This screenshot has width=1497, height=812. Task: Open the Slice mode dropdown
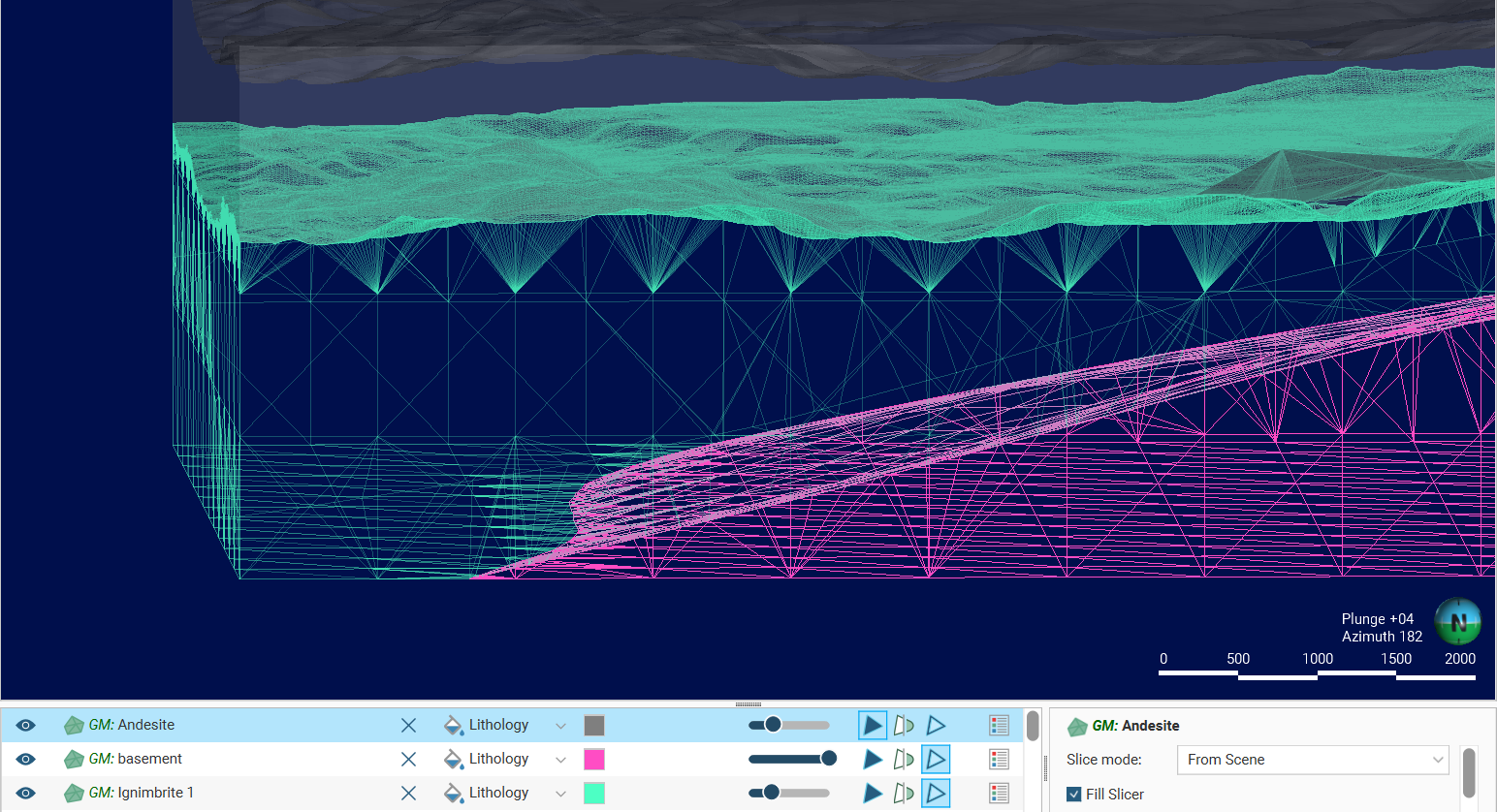(x=1312, y=760)
